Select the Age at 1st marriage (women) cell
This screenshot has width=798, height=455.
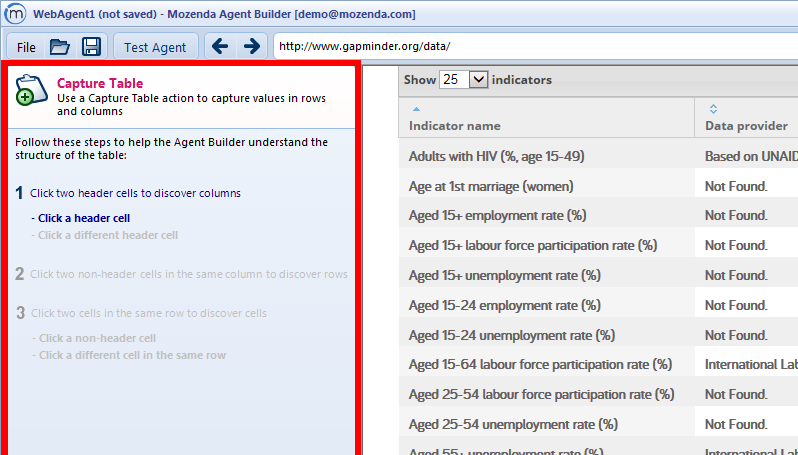[491, 186]
